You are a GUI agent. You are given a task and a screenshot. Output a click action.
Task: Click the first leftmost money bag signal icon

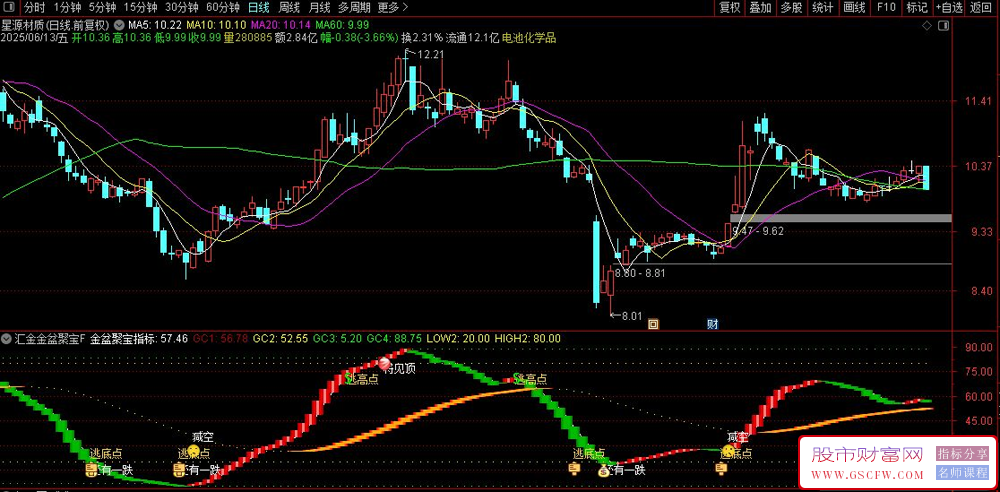[x=90, y=471]
